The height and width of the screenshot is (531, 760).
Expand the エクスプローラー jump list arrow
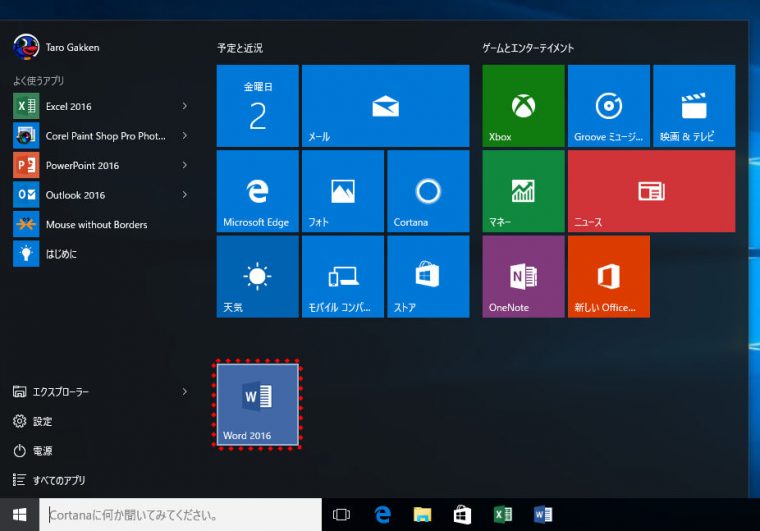[x=185, y=391]
